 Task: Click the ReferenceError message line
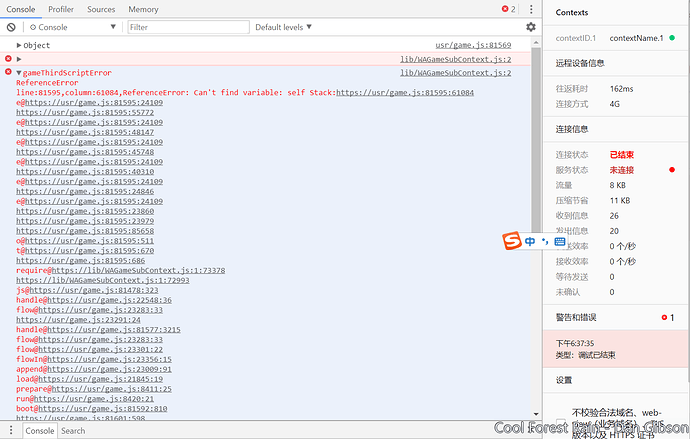pyautogui.click(x=245, y=92)
